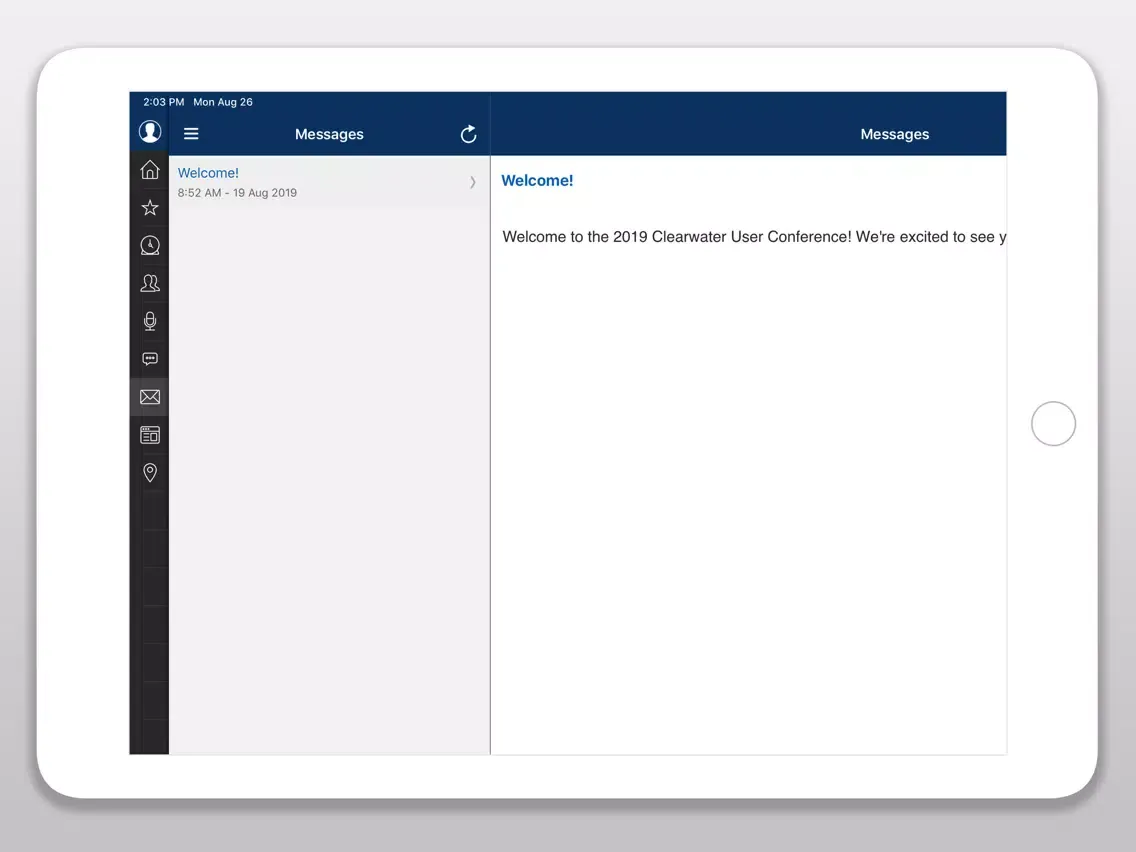Open the hamburger menu
This screenshot has width=1136, height=852.
click(191, 133)
